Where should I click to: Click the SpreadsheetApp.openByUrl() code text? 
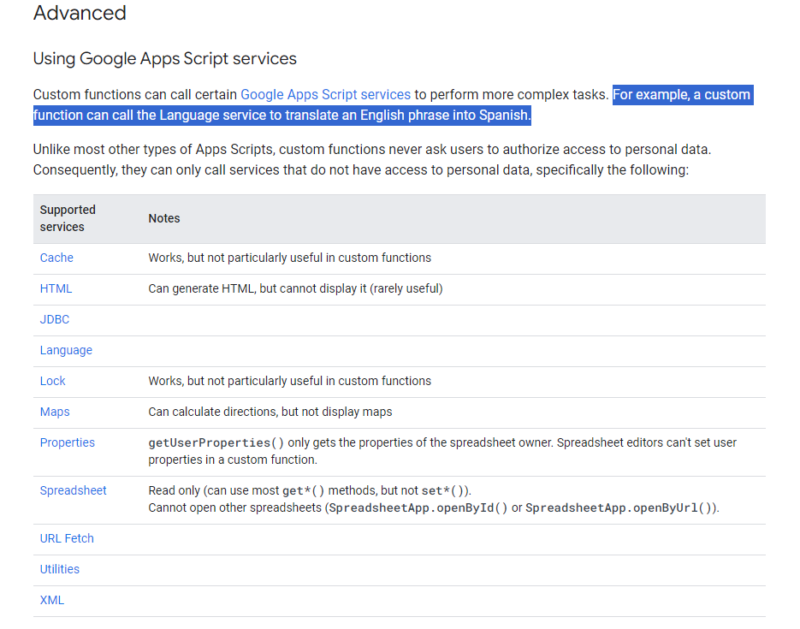[619, 508]
